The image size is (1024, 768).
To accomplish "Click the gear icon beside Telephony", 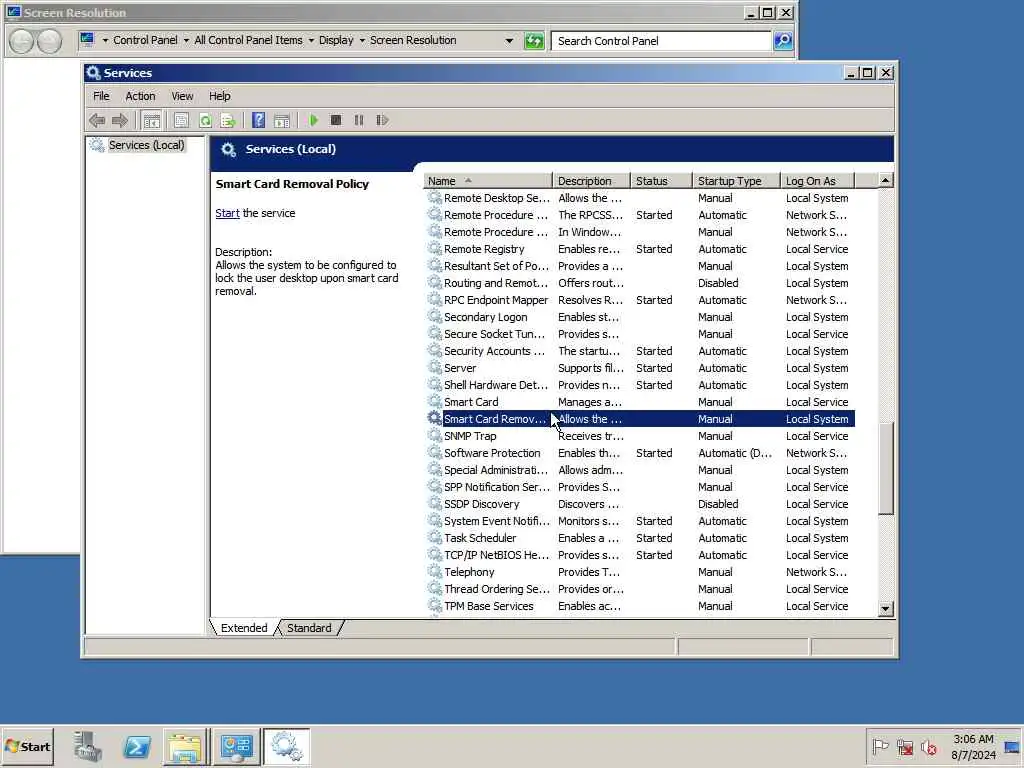I will [x=434, y=571].
